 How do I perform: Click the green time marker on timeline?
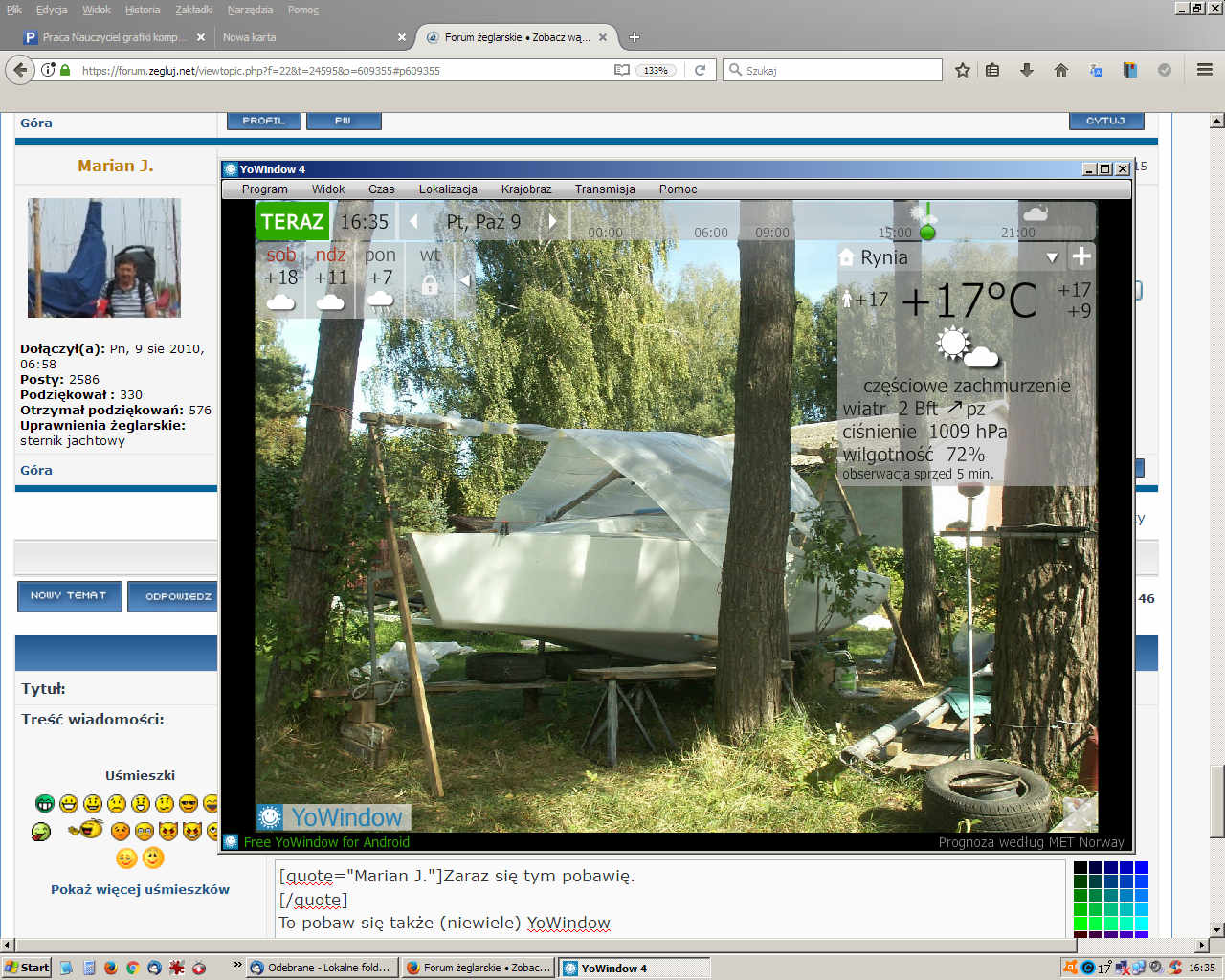[x=926, y=232]
